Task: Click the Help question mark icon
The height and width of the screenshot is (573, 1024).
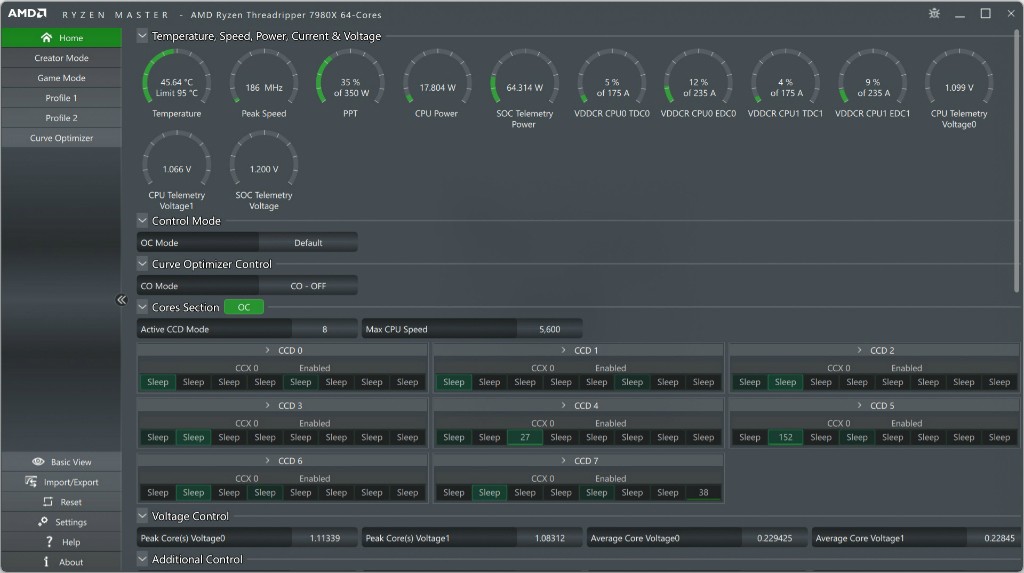Action: (48, 542)
